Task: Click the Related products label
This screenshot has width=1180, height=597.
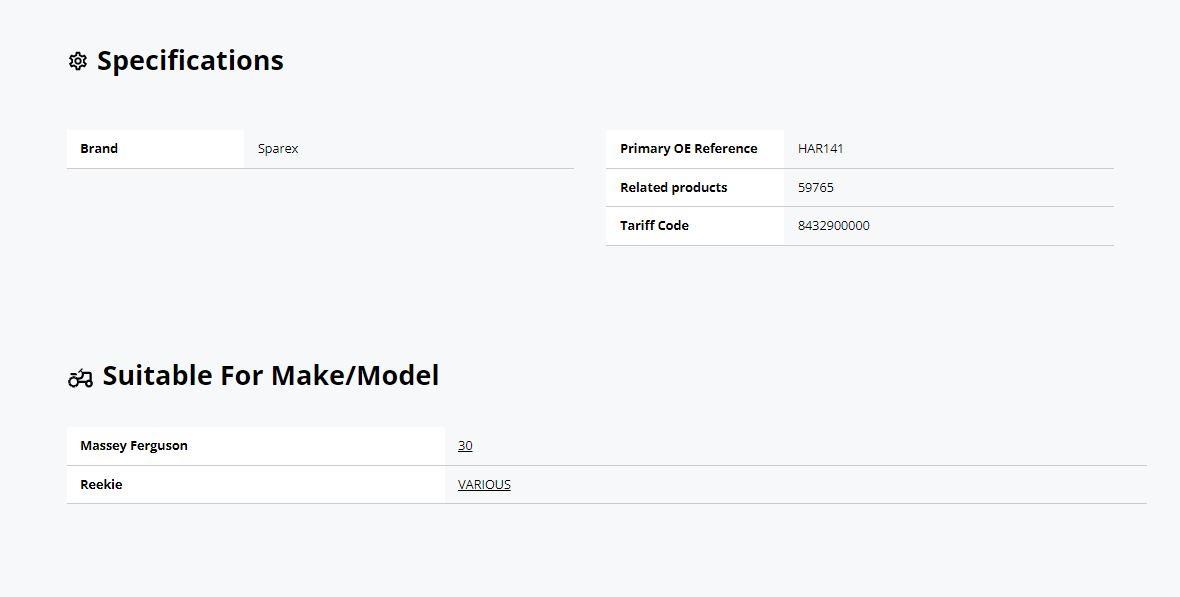Action: click(x=674, y=187)
